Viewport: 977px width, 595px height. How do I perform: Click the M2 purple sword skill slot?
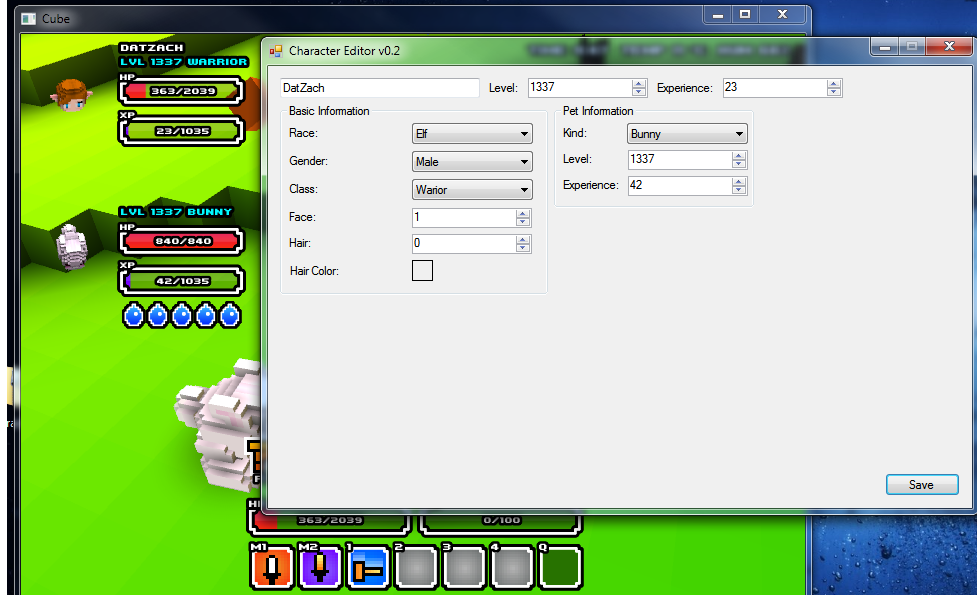point(320,567)
